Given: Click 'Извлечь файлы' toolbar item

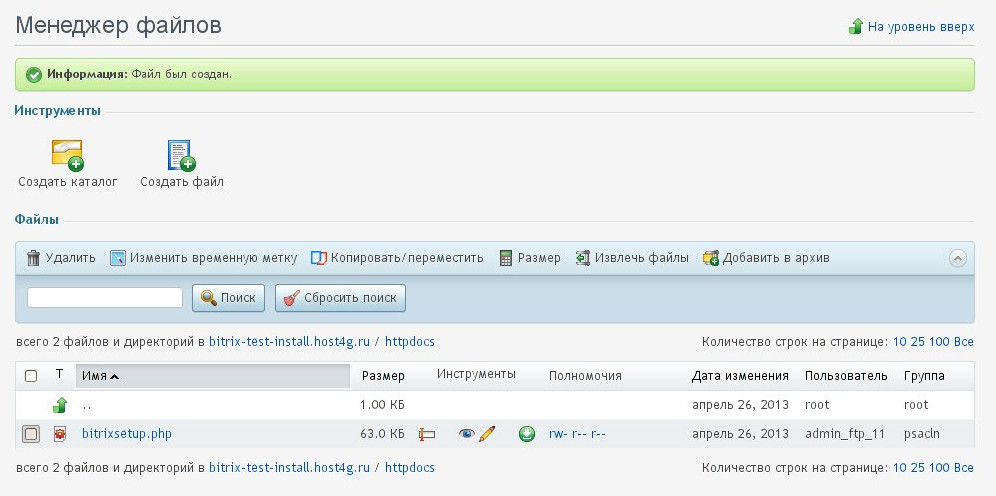Looking at the screenshot, I should coord(642,258).
